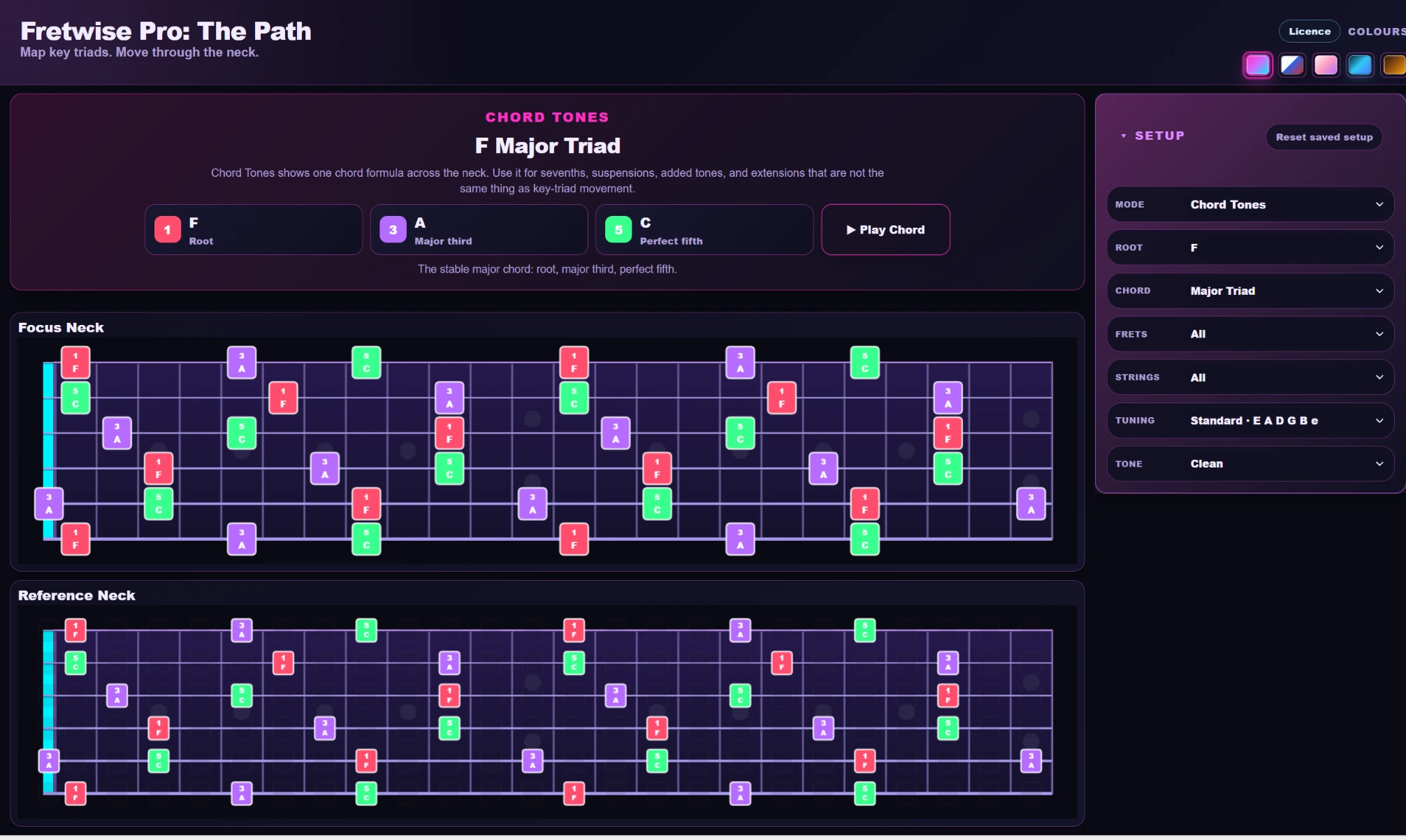The height and width of the screenshot is (840, 1406).
Task: Click the 24th-fret A marker on the Focus Neck
Action: tap(1031, 503)
